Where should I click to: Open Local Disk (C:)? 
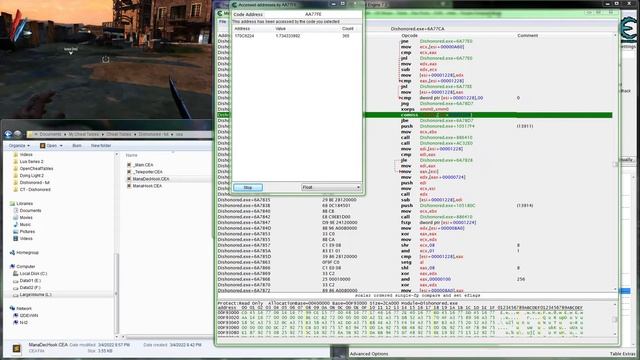pyautogui.click(x=33, y=273)
